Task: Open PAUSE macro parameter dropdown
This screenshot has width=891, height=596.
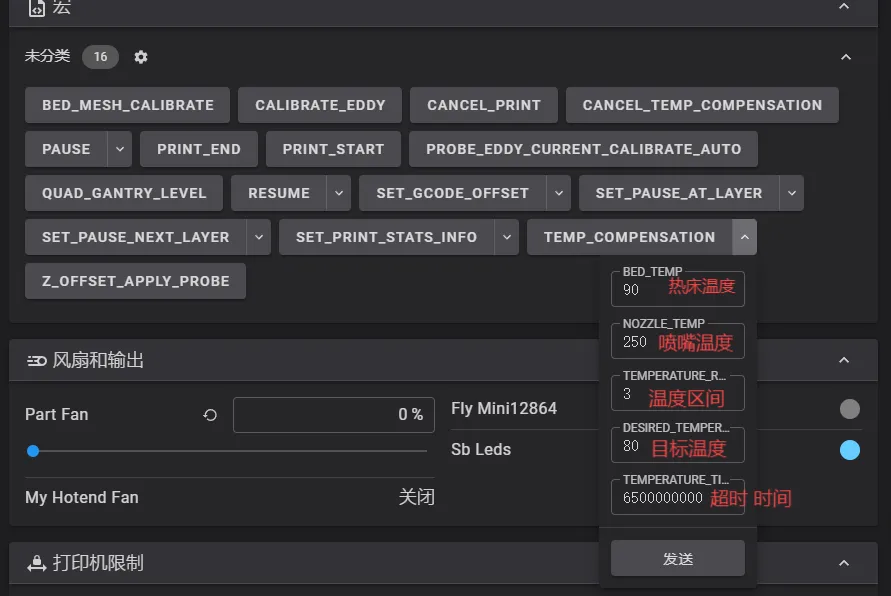Action: (119, 149)
